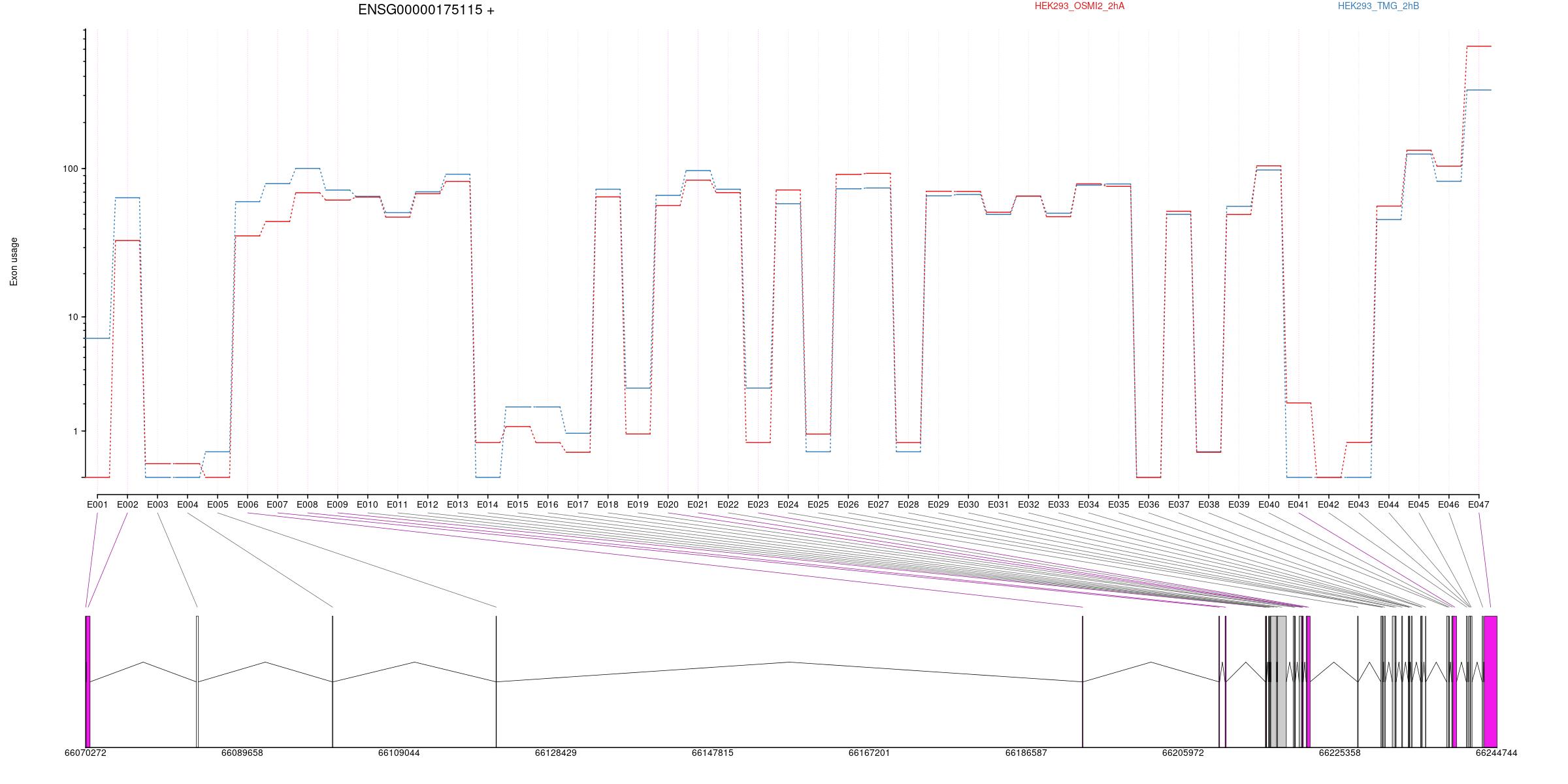
Task: Click exon label E033
Action: coord(1059,504)
